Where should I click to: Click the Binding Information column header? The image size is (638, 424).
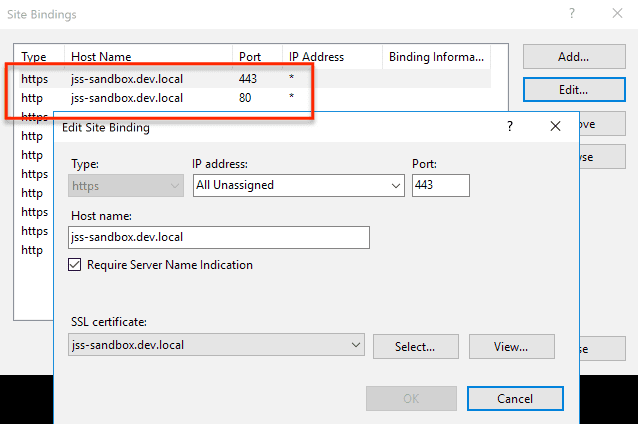pyautogui.click(x=436, y=57)
